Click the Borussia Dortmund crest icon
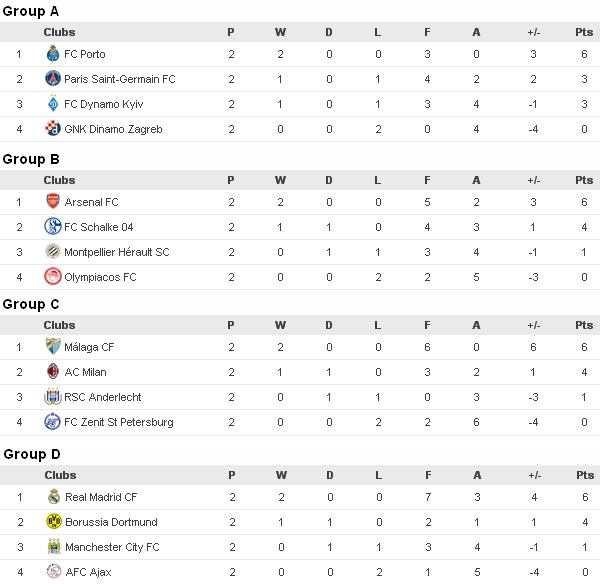Screen dimensions: 600x584 pos(53,522)
